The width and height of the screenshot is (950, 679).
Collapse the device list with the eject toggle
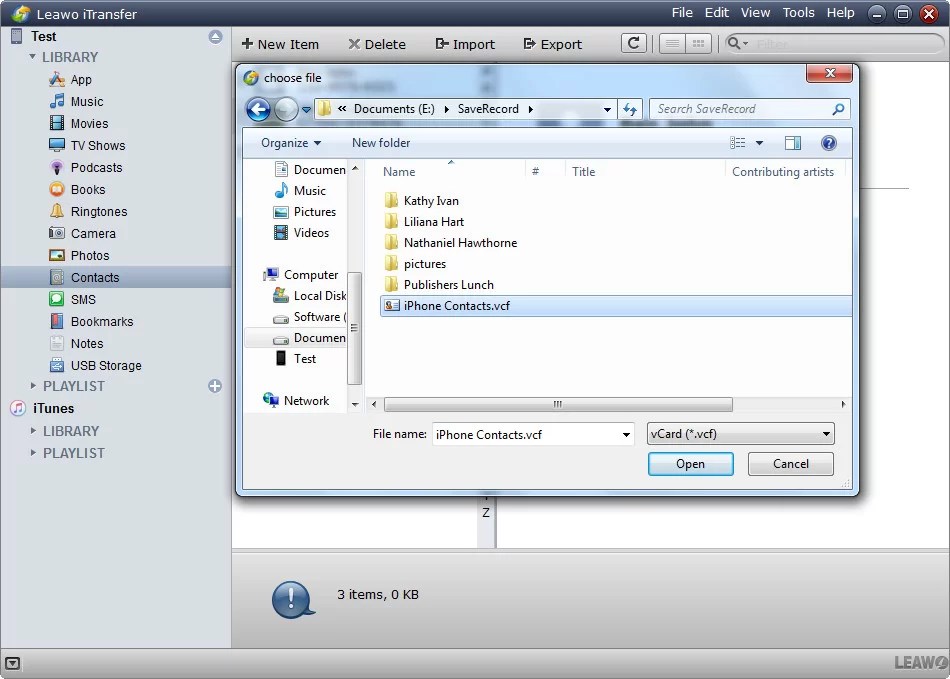215,35
